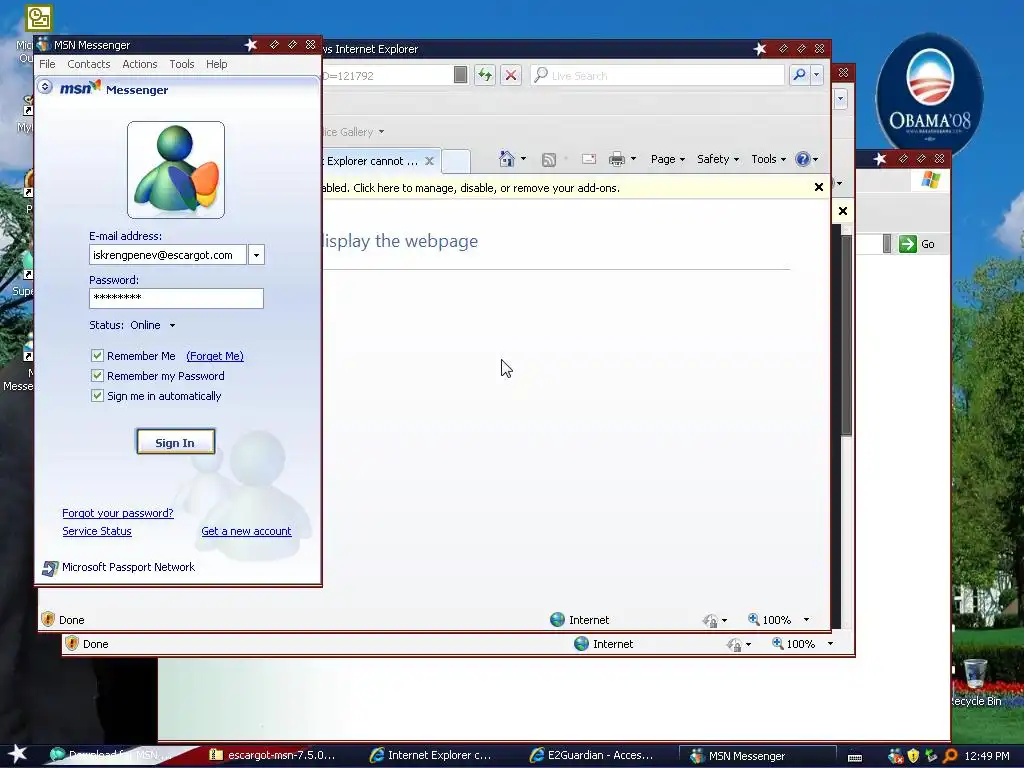Open the Page menu in IE toolbar
1024x768 pixels.
tap(667, 159)
